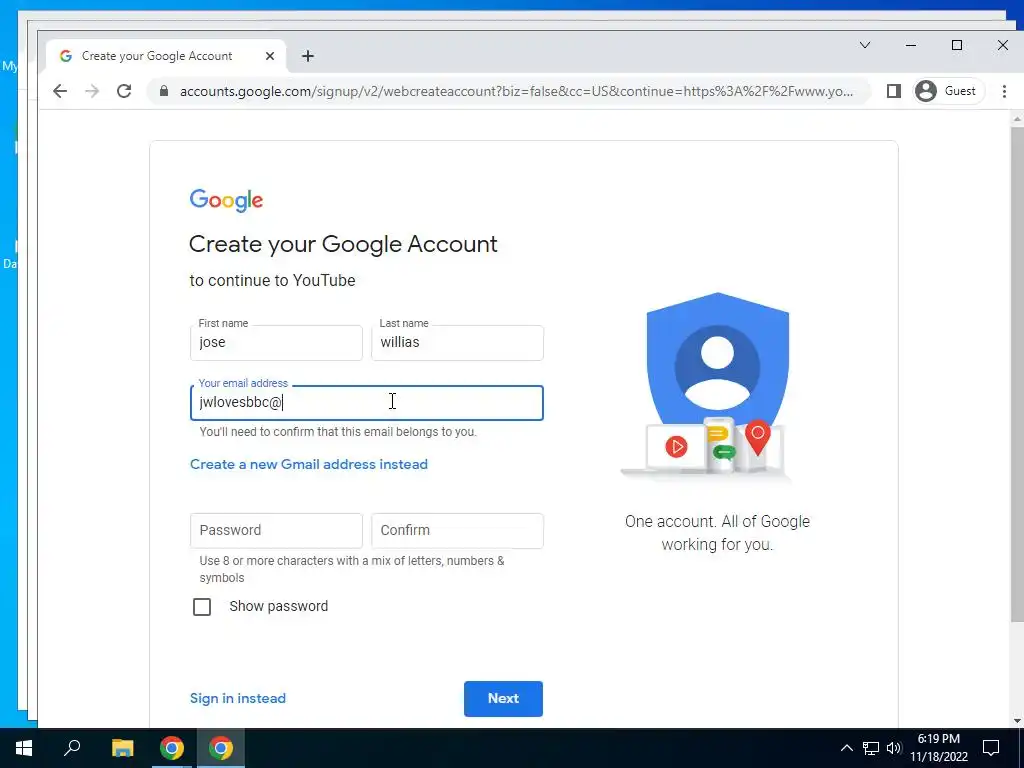Click the address bar URL
Screen dimensions: 1024x768
516,91
